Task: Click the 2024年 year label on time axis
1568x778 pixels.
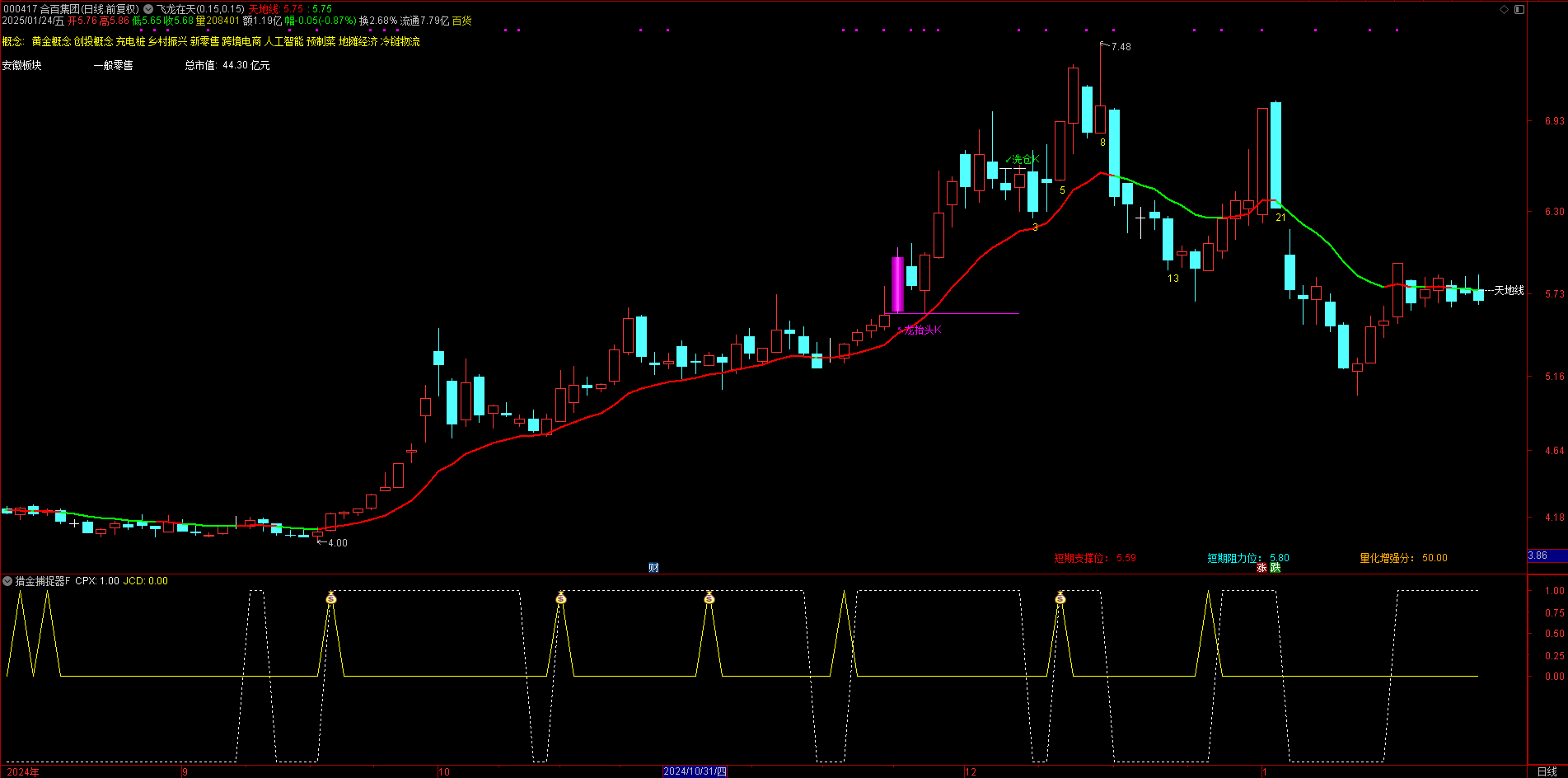Action: pos(22,772)
